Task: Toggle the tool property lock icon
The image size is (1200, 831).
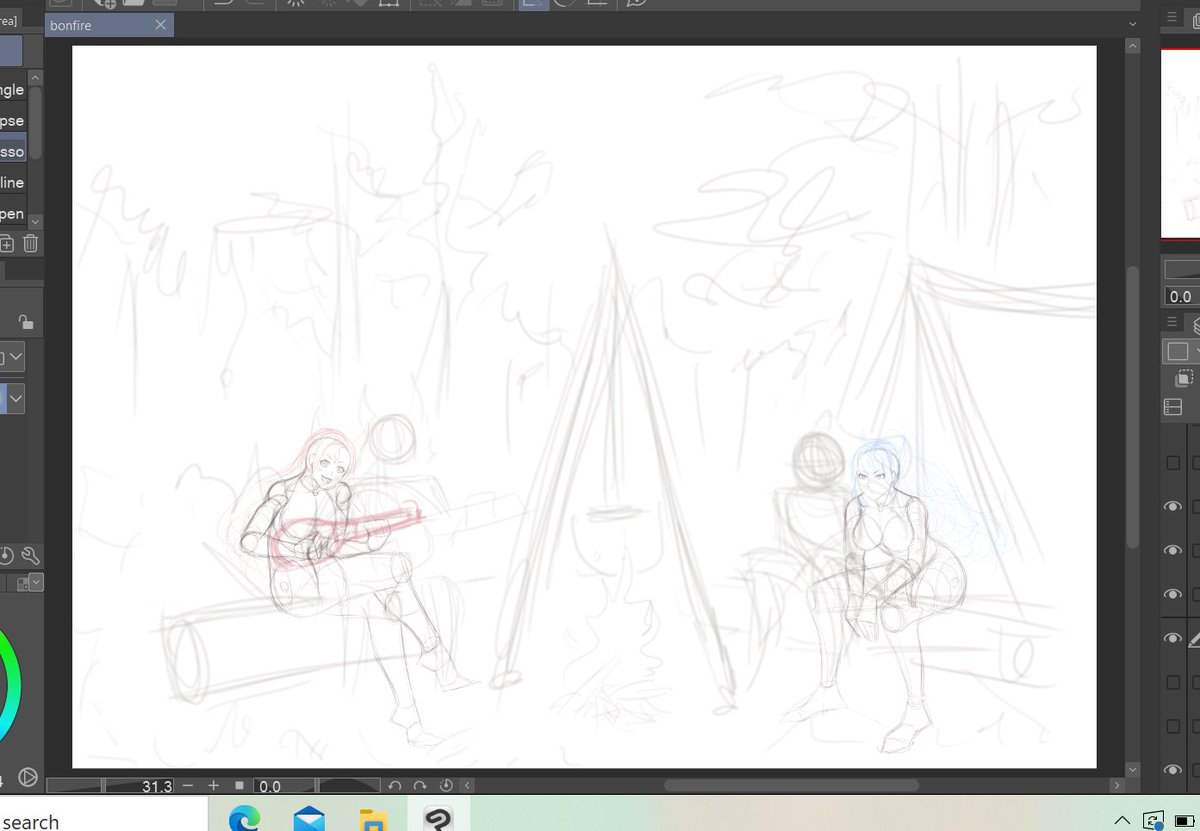Action: 26,321
